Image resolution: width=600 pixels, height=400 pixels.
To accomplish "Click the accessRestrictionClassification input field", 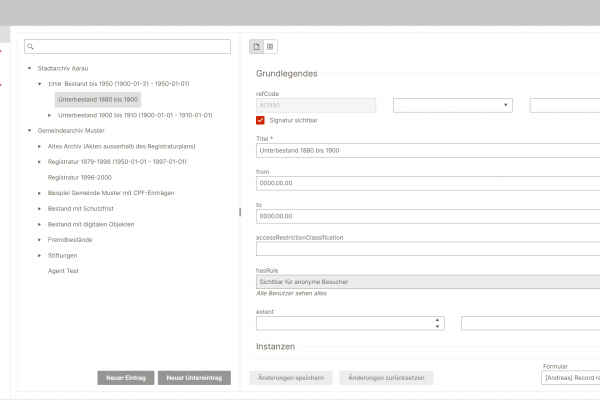I will [428, 249].
